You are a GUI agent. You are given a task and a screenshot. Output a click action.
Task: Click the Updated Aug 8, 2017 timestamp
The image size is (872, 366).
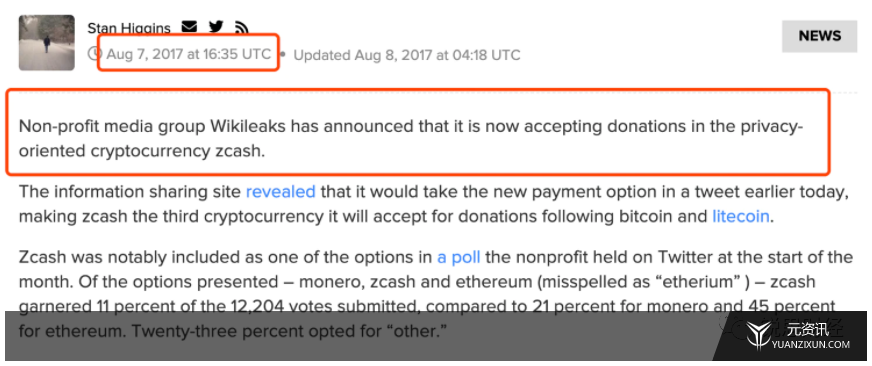coord(407,55)
